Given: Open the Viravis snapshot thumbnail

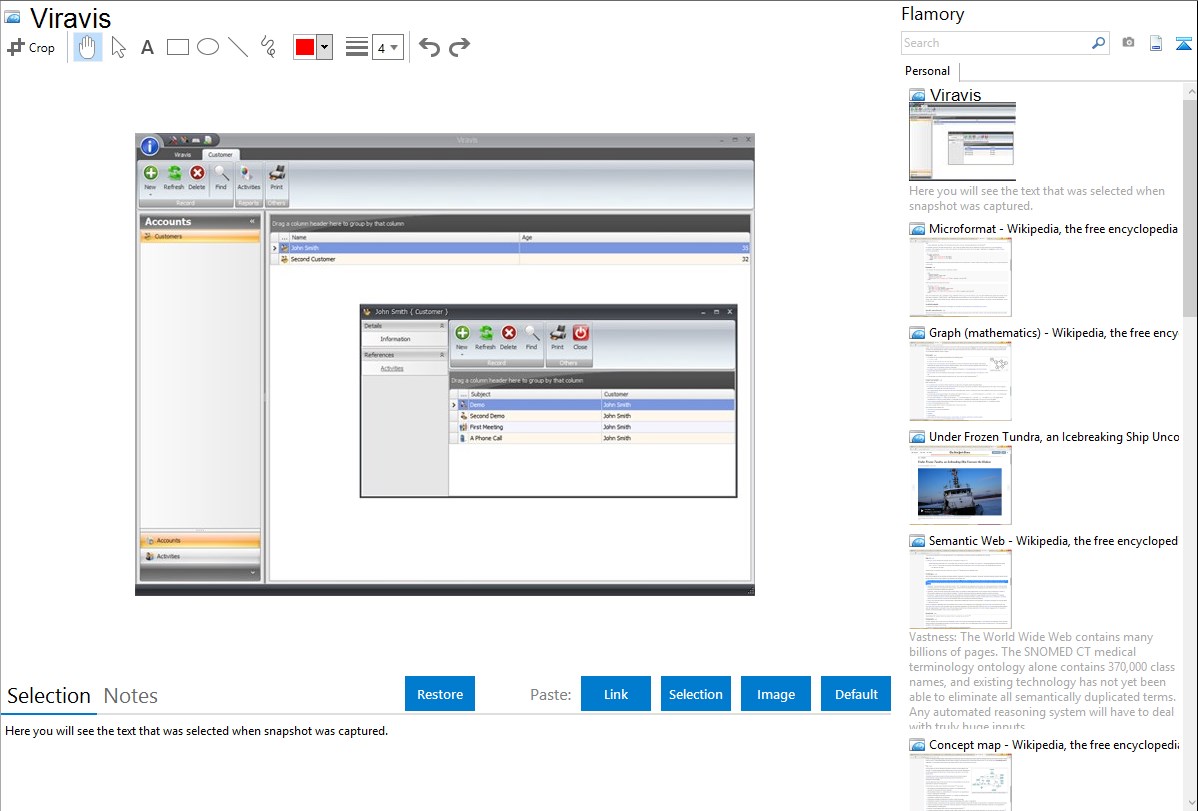Looking at the screenshot, I should [x=962, y=142].
